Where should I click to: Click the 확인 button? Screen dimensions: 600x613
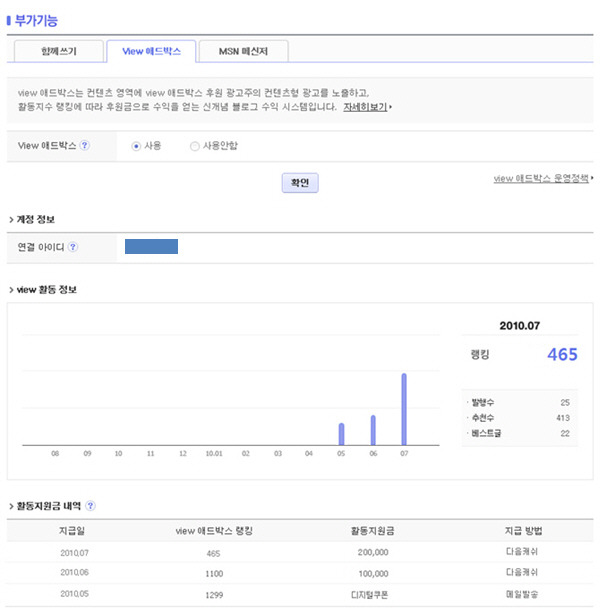pos(300,183)
